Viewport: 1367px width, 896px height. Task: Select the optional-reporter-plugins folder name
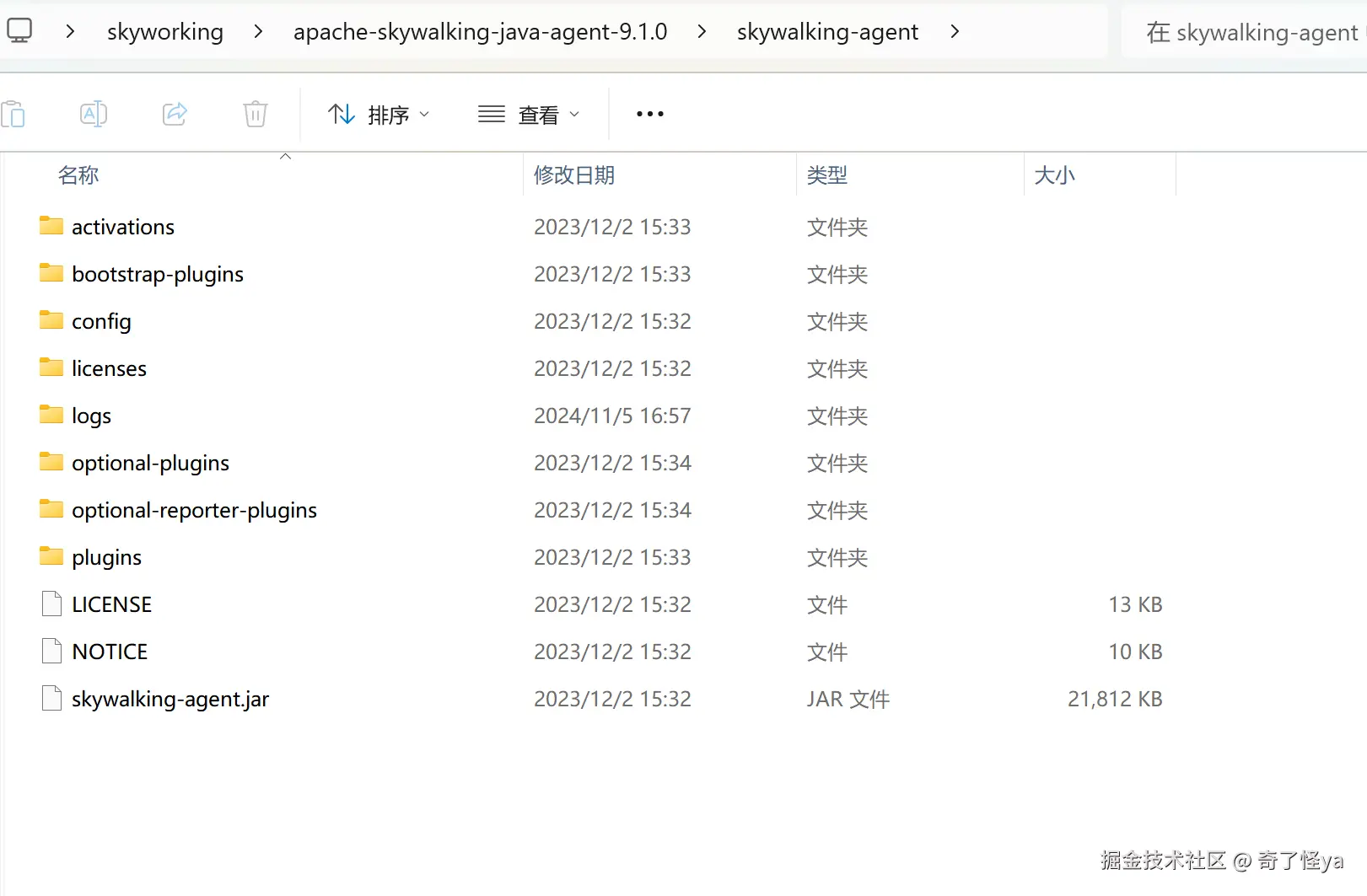(x=194, y=510)
